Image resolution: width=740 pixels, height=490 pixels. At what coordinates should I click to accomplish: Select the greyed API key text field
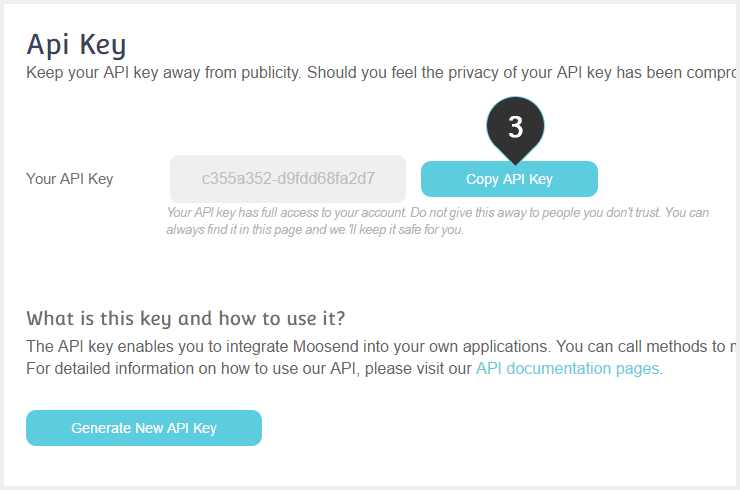[288, 178]
